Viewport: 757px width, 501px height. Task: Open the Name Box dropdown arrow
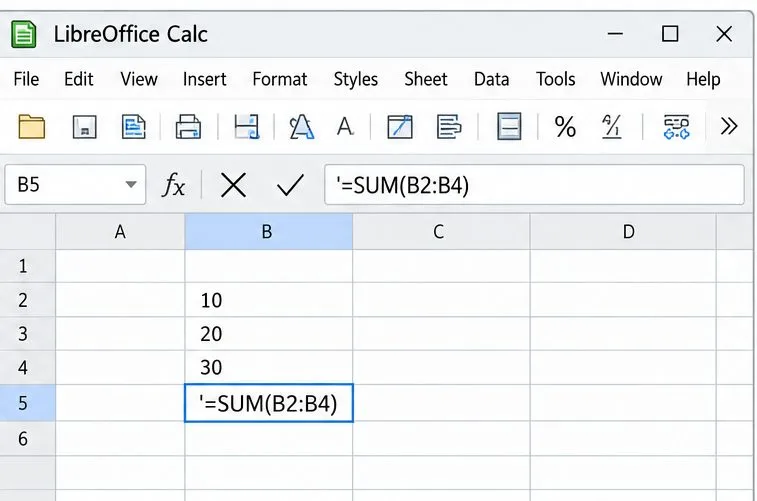click(x=130, y=184)
